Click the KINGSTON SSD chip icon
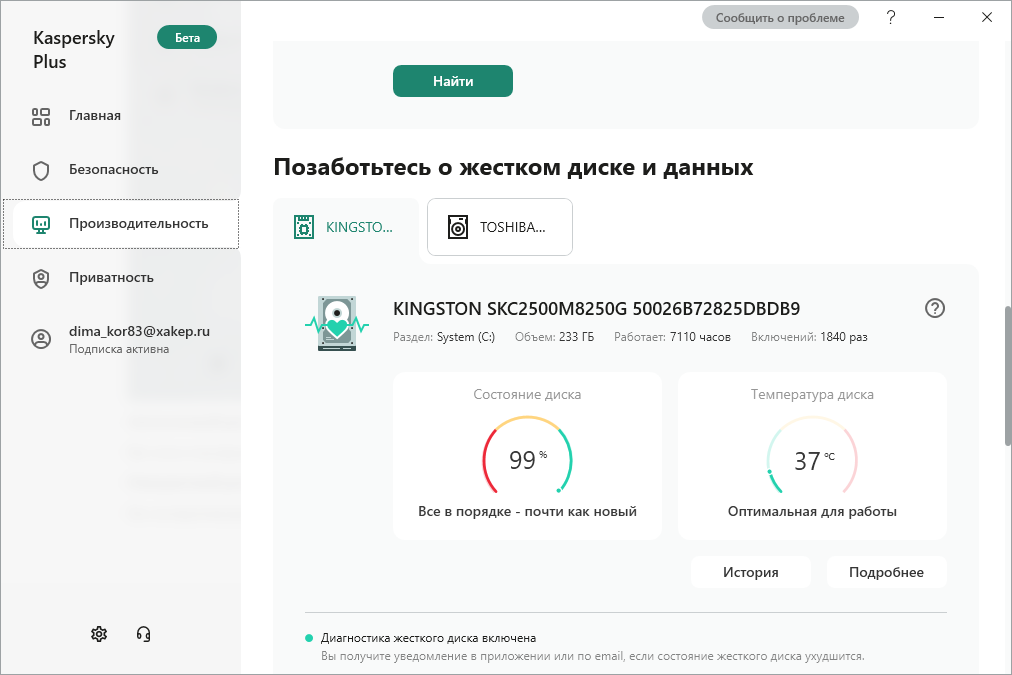 [x=304, y=227]
